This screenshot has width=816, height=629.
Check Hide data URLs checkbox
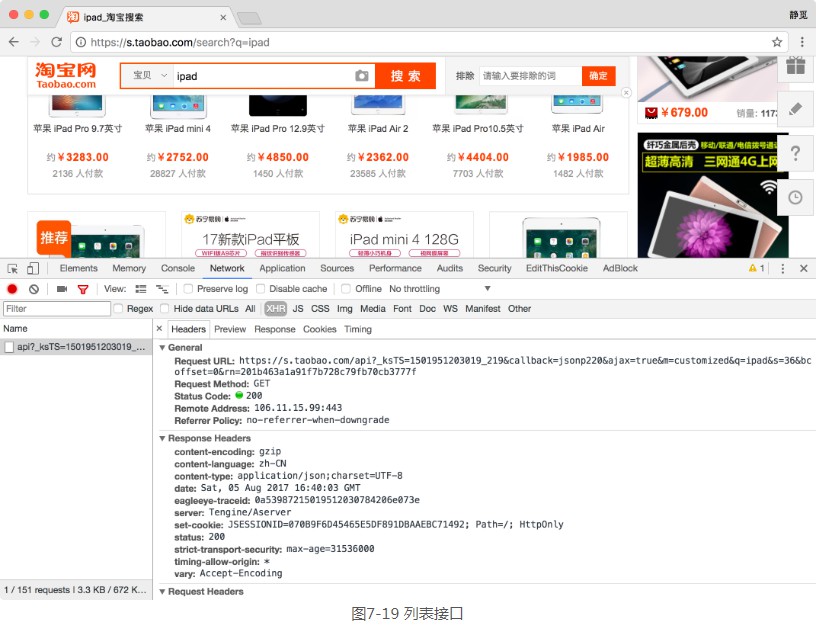click(x=164, y=309)
